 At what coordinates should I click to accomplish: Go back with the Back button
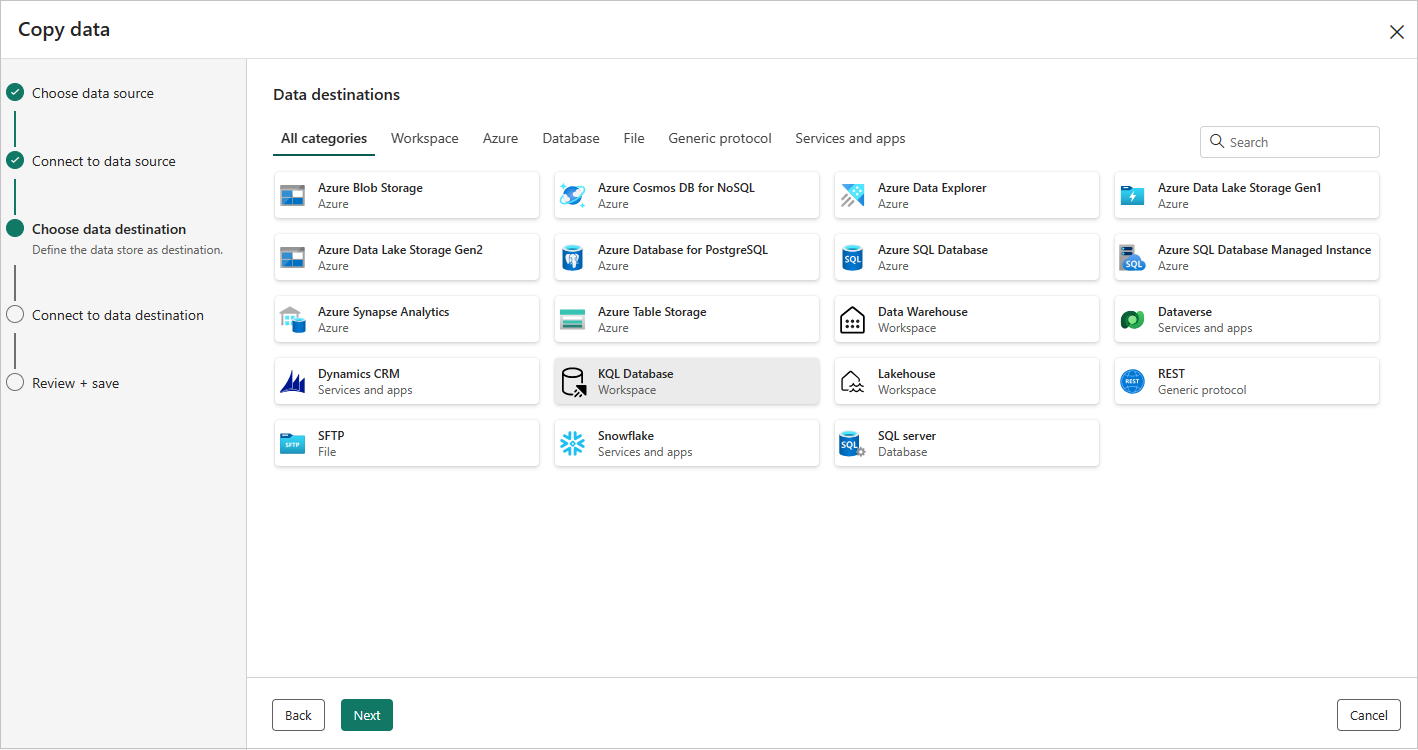[298, 715]
